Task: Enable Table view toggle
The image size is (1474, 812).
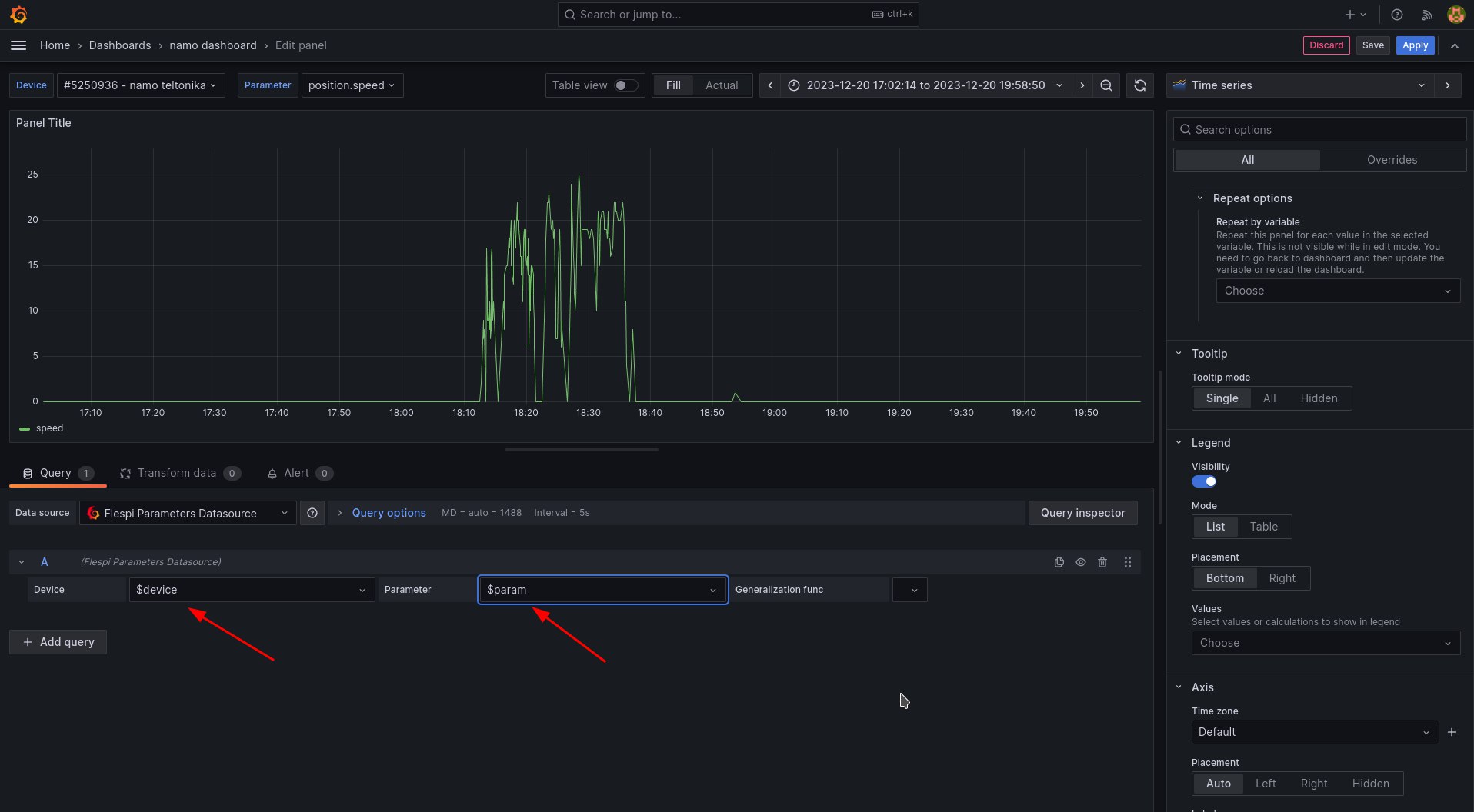Action: tap(625, 85)
